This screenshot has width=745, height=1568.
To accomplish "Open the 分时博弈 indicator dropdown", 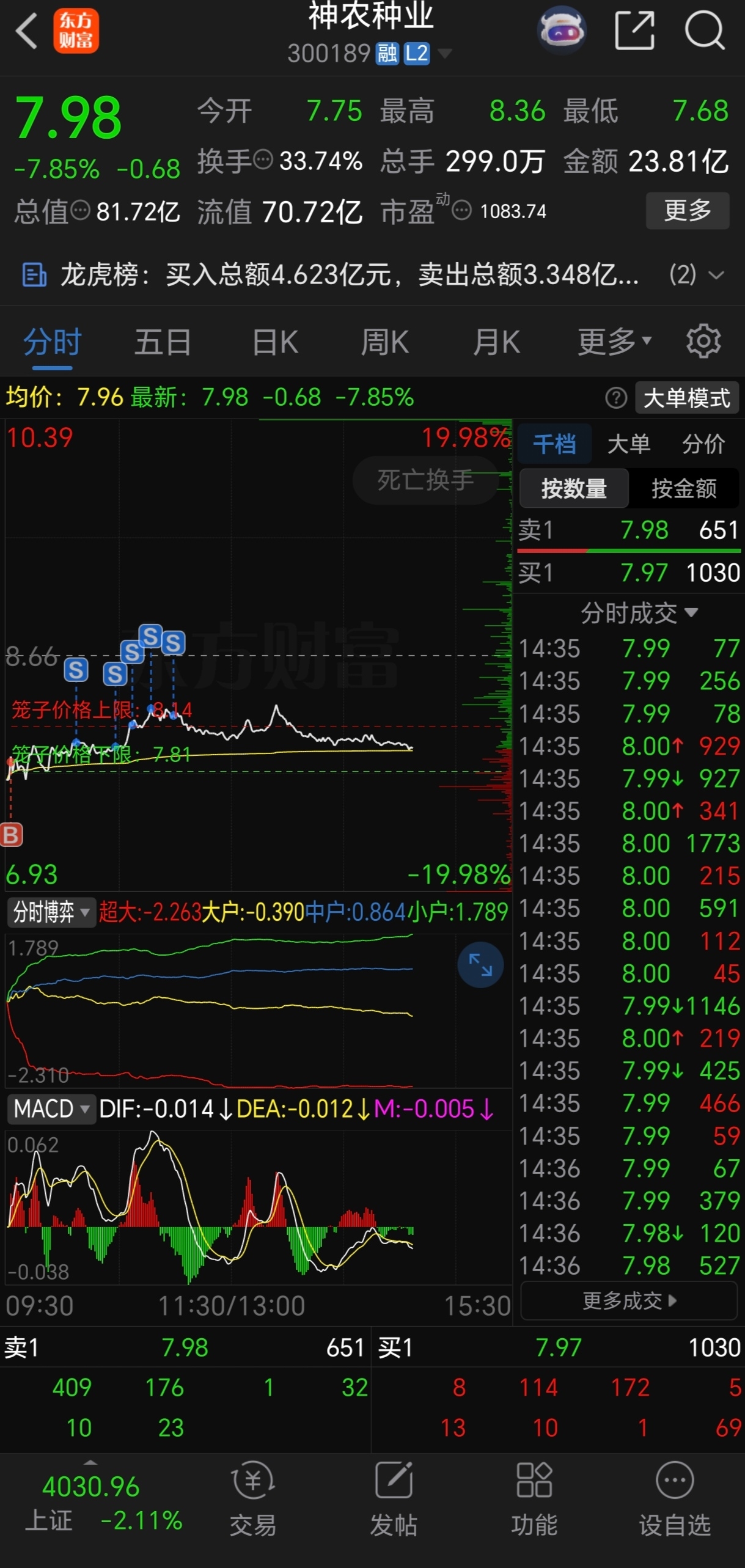I will pos(51,912).
